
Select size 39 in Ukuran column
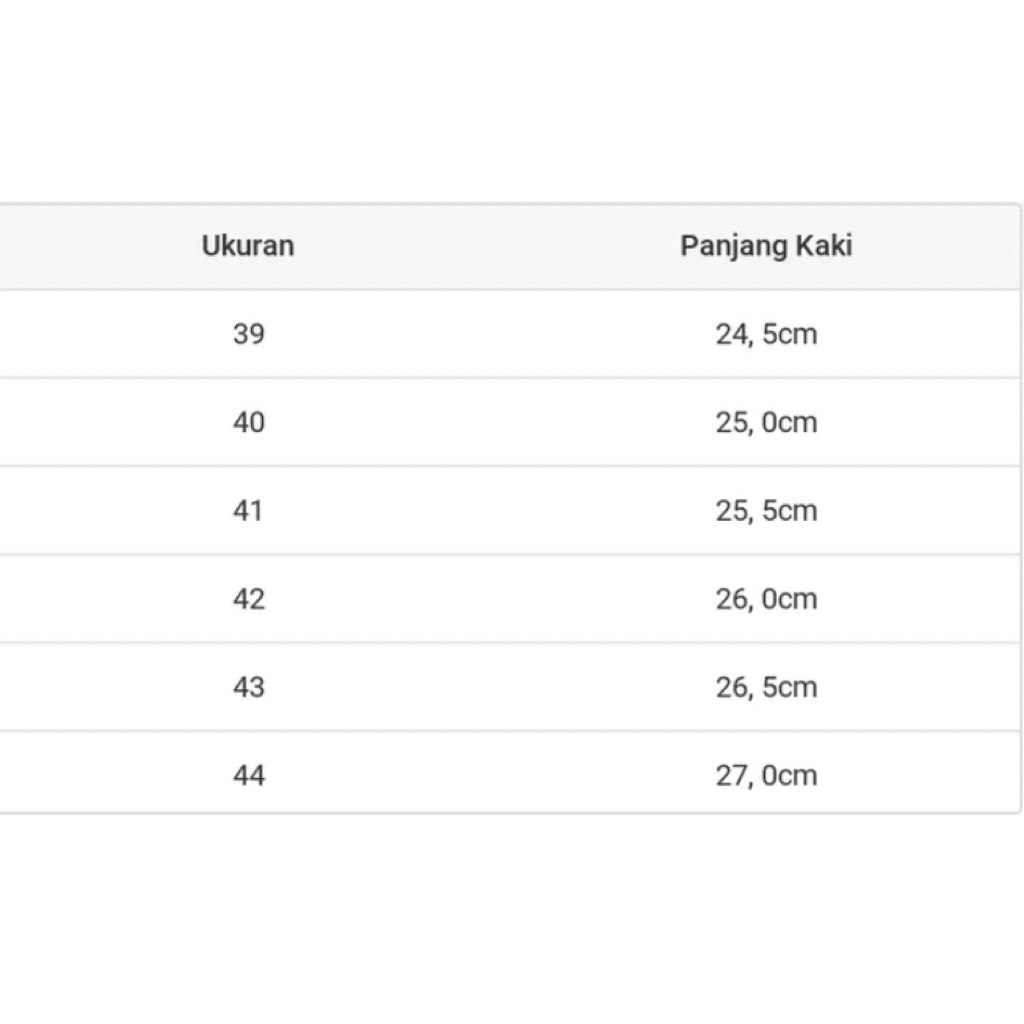tap(248, 334)
